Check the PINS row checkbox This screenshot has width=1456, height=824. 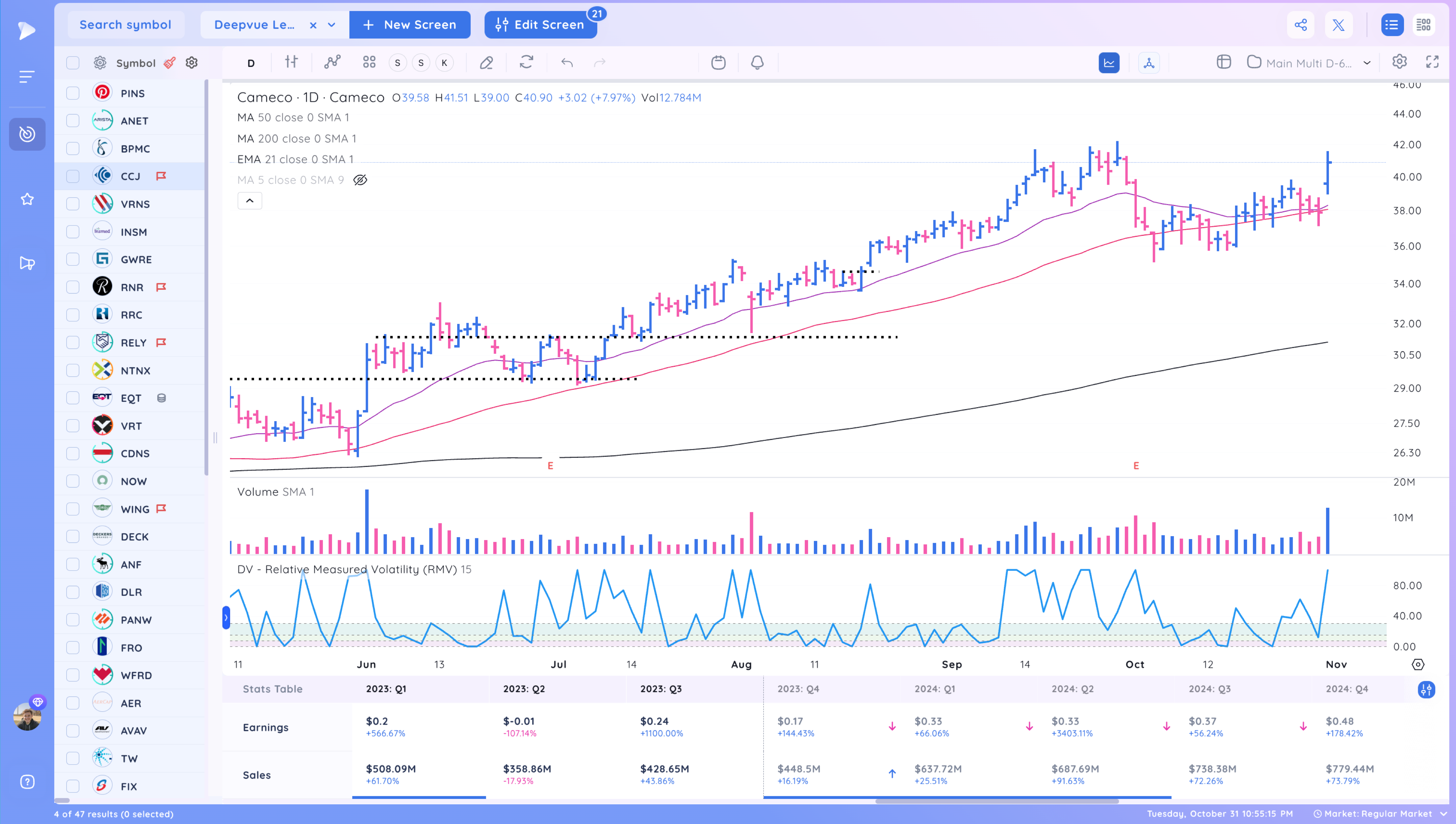click(73, 93)
